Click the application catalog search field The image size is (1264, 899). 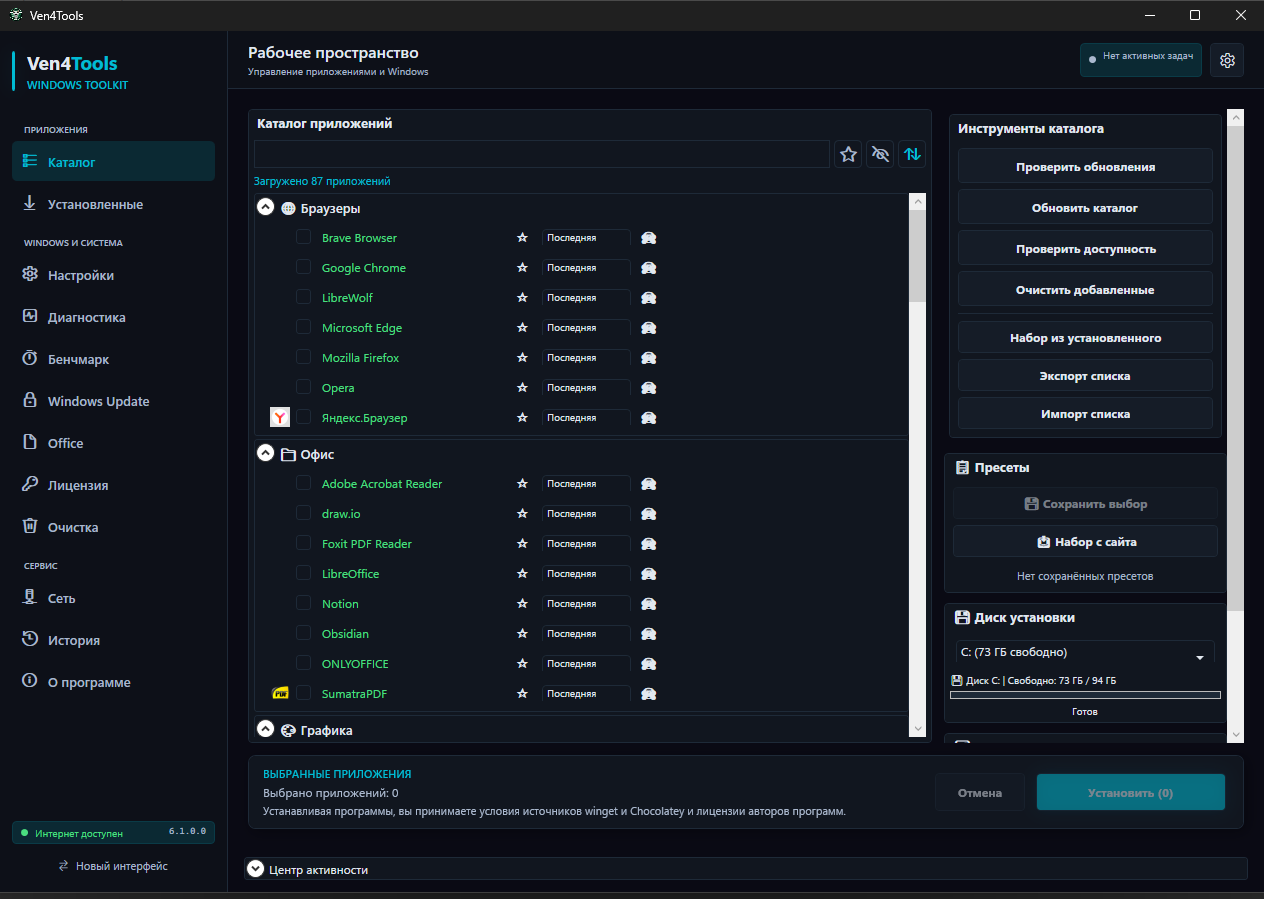pyautogui.click(x=541, y=154)
